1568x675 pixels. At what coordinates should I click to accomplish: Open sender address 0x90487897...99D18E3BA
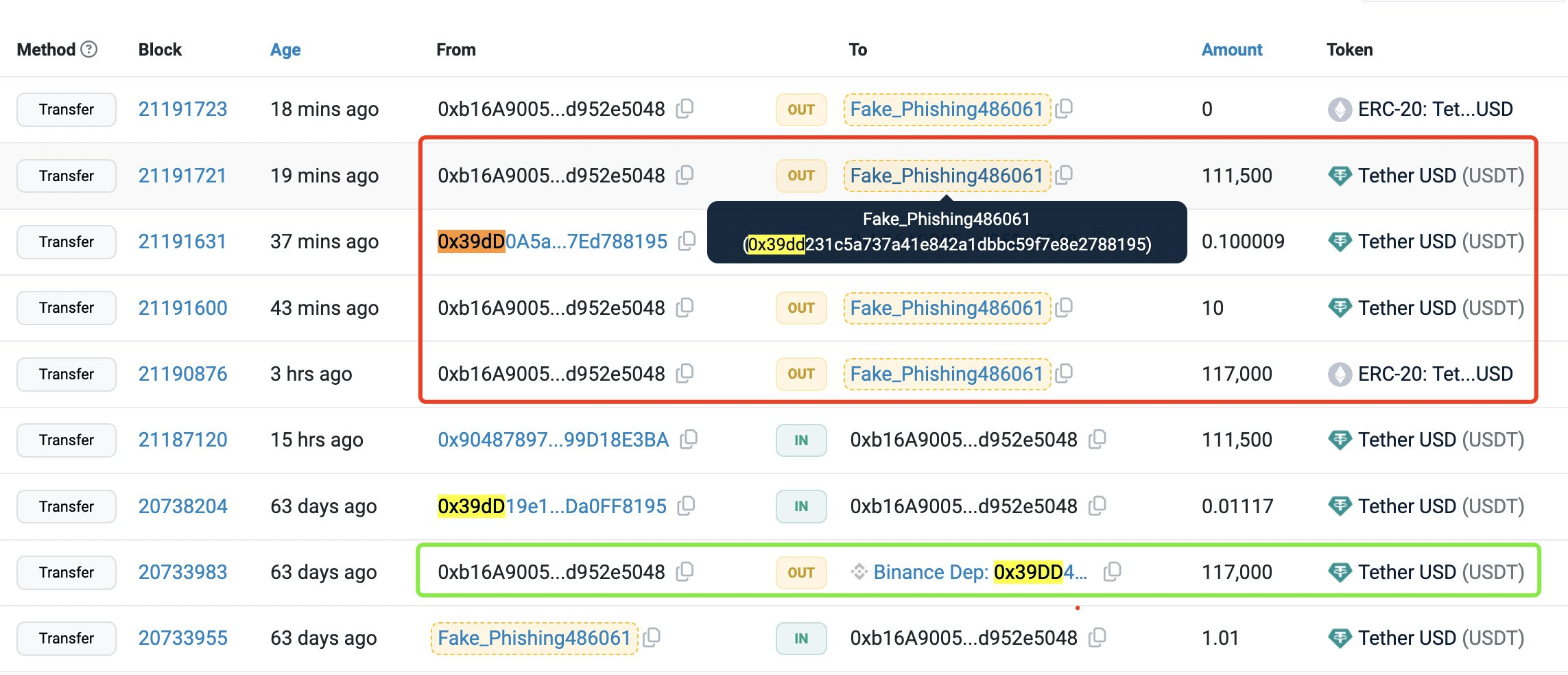(553, 440)
